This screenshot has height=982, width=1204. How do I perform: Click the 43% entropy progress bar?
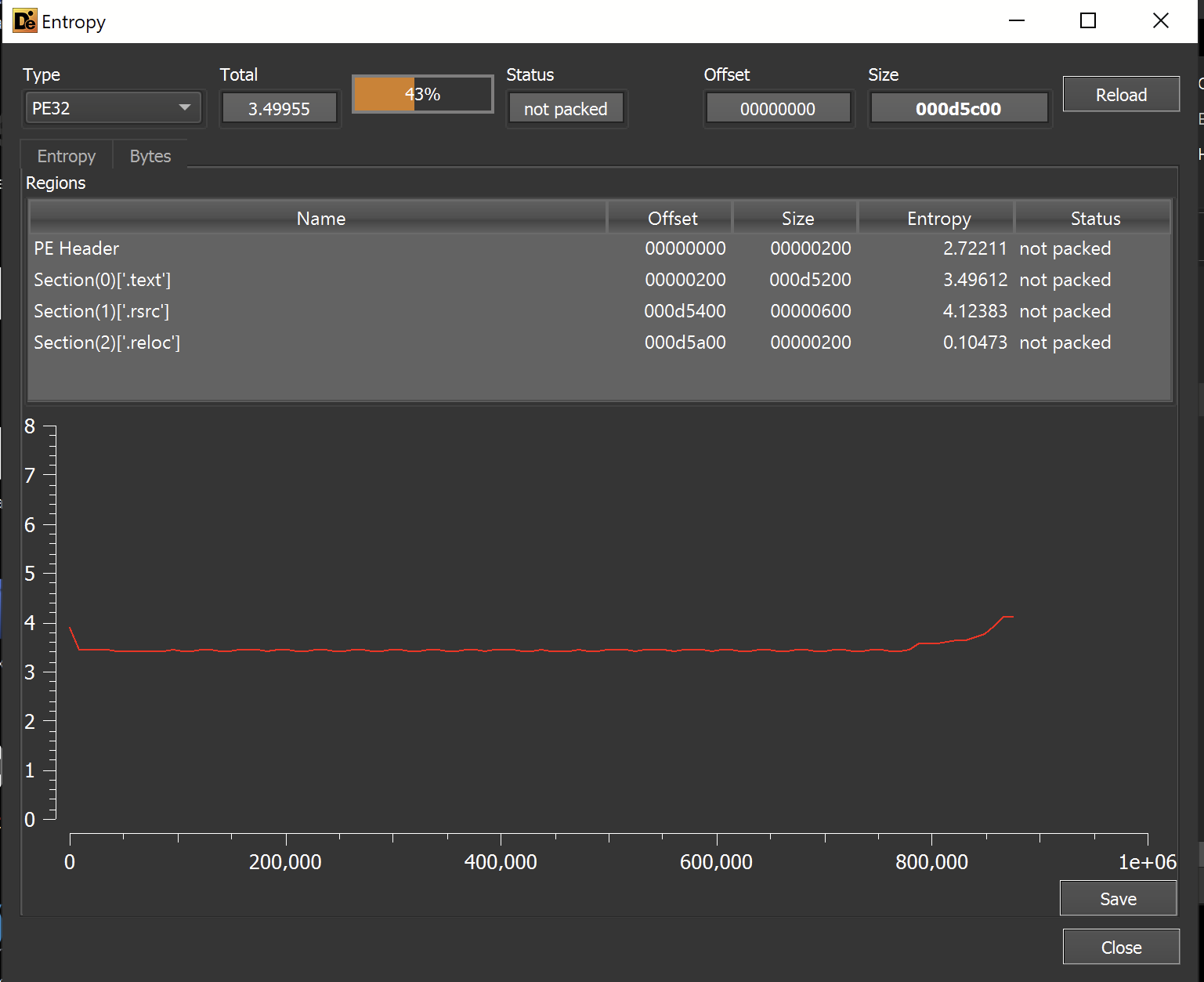(422, 95)
